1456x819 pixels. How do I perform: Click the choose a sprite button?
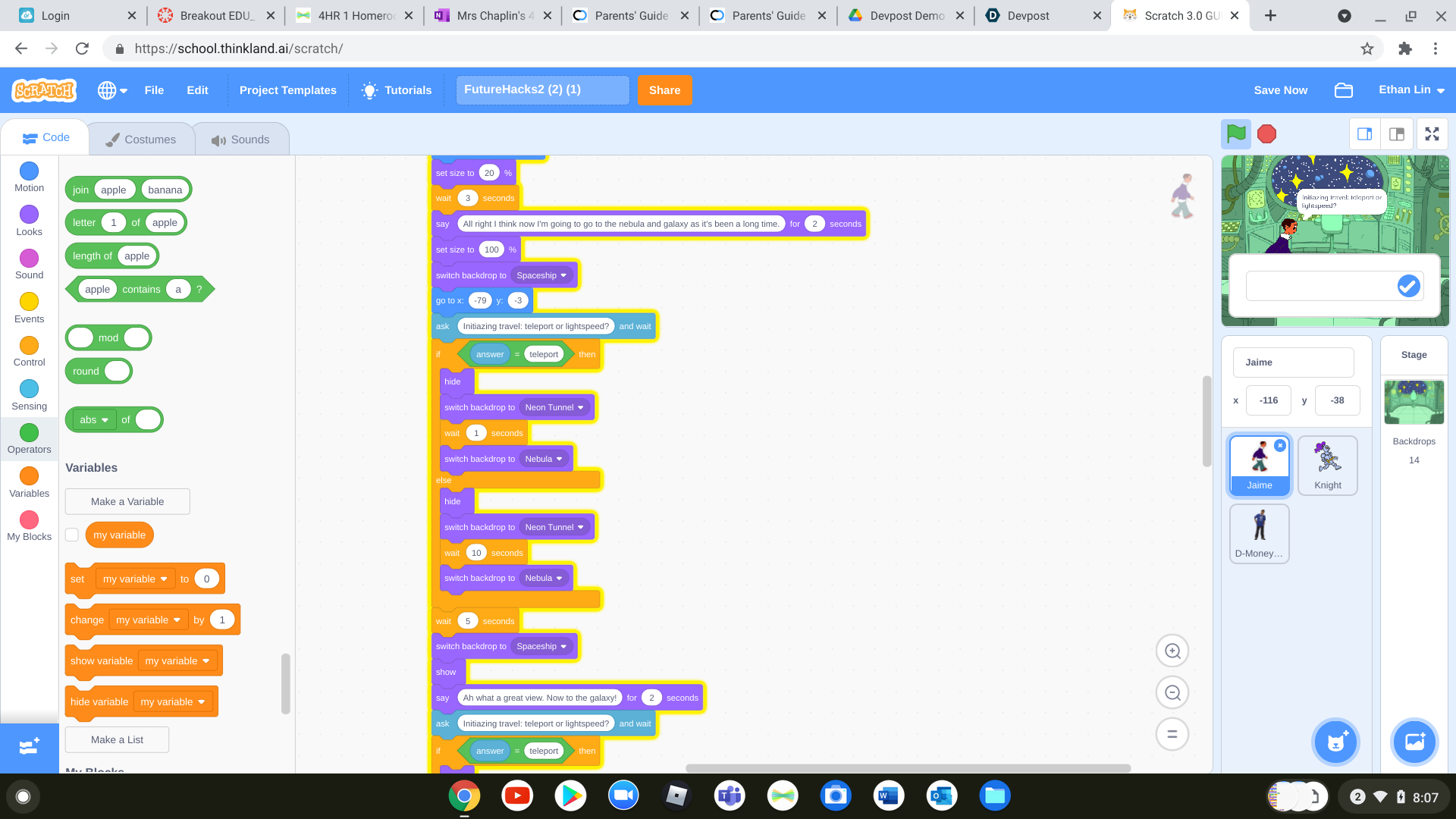tap(1335, 742)
